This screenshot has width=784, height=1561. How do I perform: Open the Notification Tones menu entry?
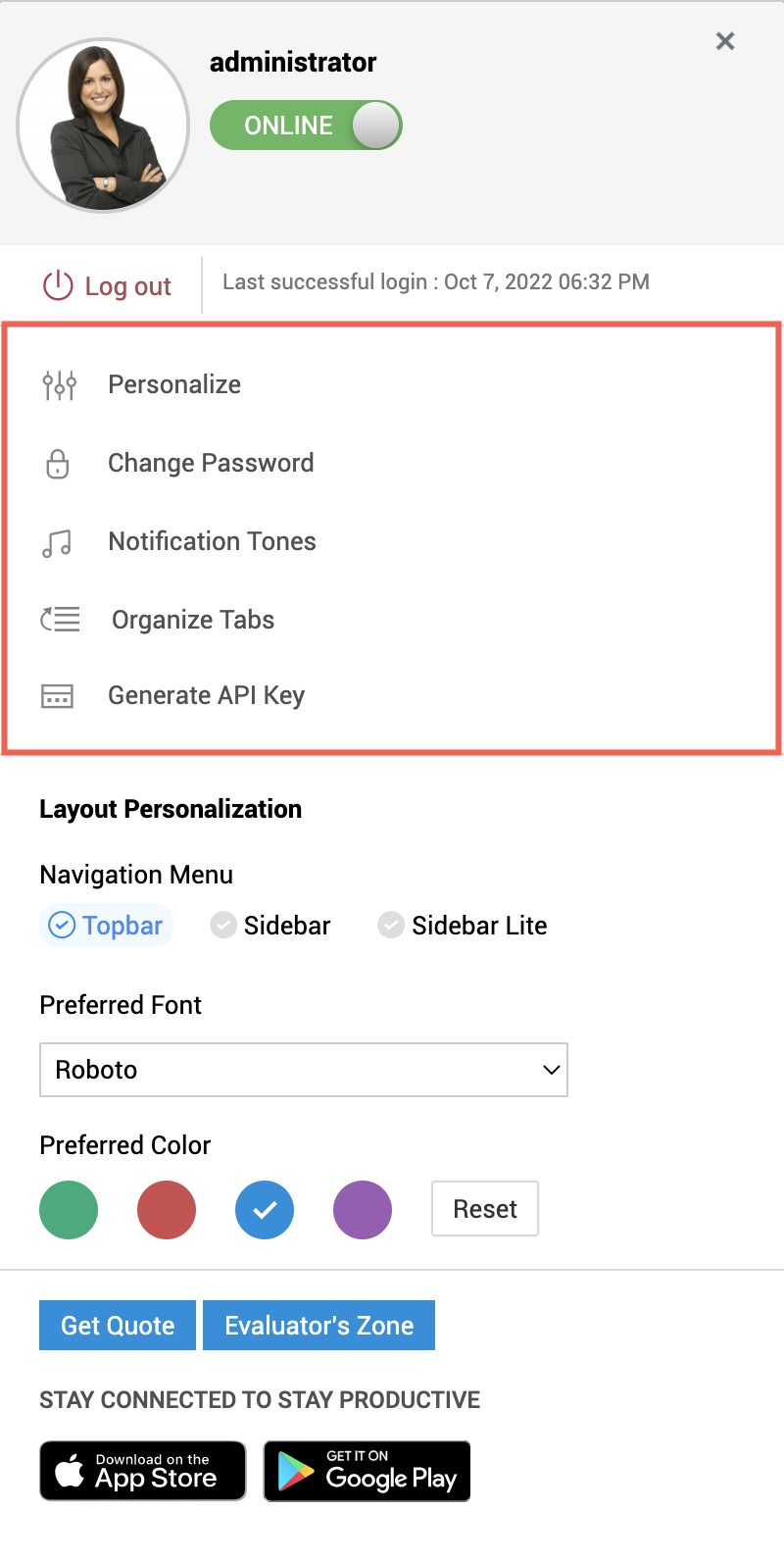(212, 541)
